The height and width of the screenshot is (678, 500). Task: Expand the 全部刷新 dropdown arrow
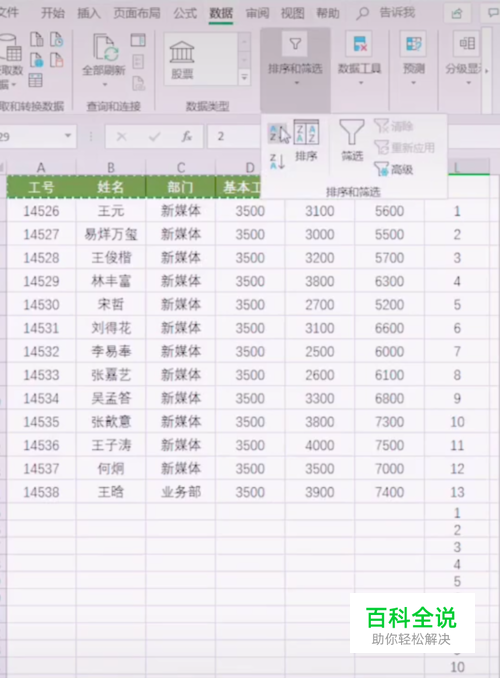(x=105, y=84)
